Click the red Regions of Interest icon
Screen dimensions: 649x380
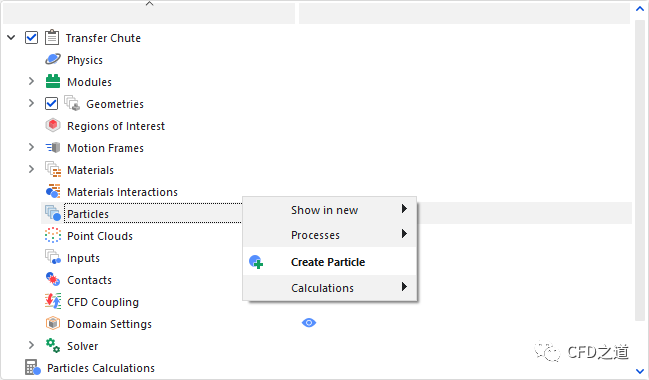click(53, 125)
